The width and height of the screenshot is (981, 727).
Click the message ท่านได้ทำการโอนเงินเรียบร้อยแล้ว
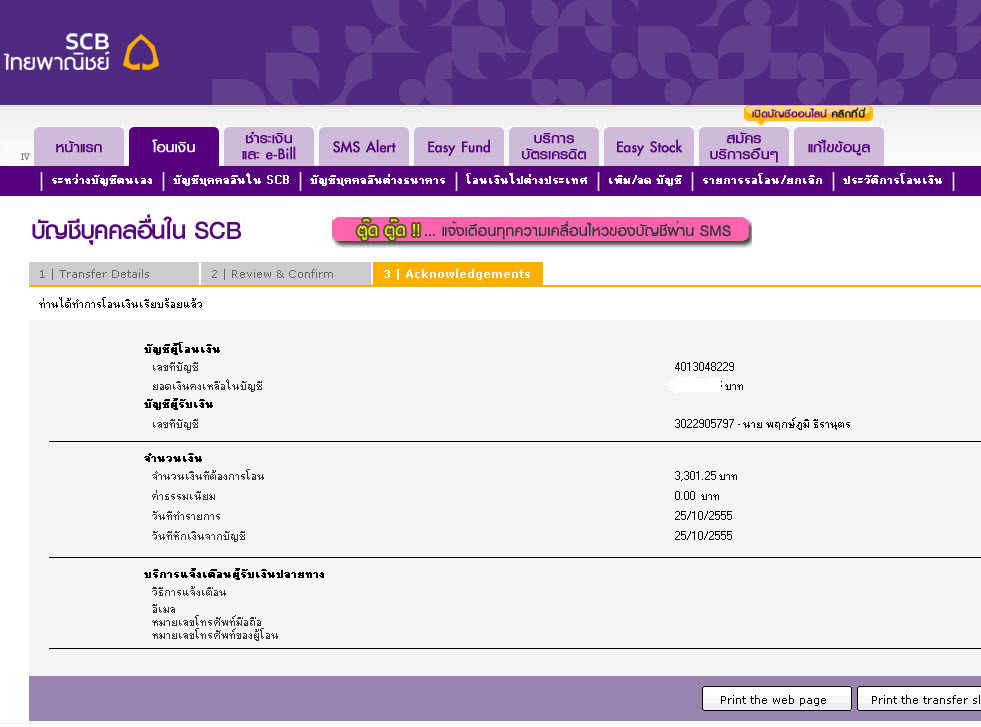(121, 305)
